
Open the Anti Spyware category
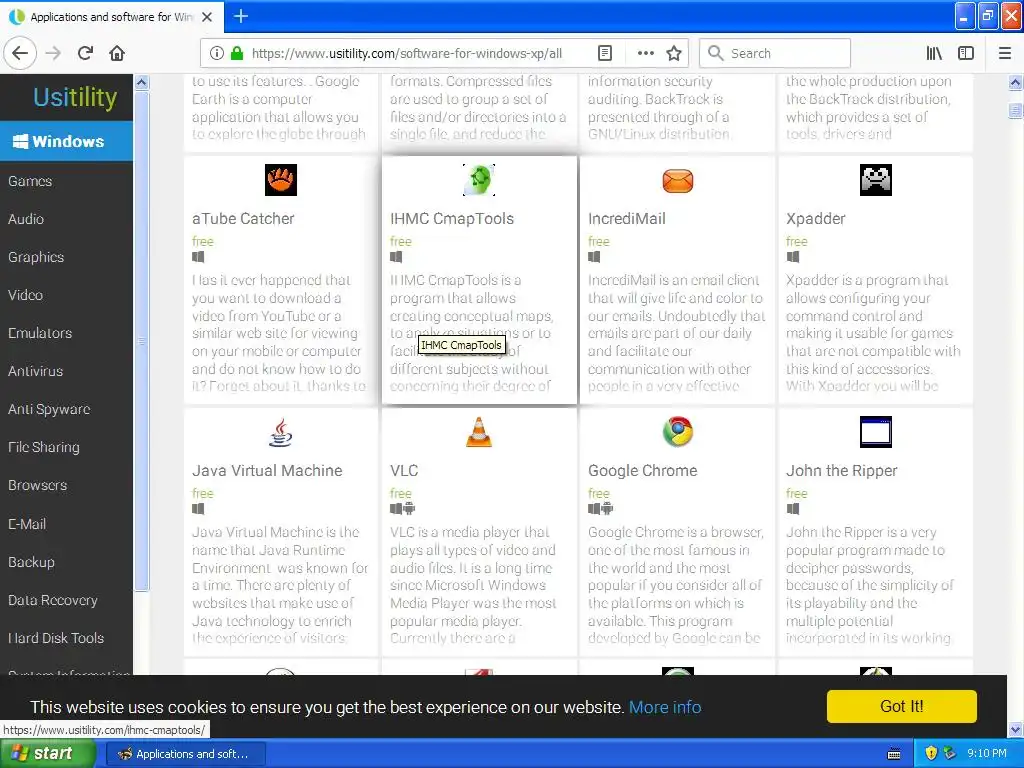[49, 409]
